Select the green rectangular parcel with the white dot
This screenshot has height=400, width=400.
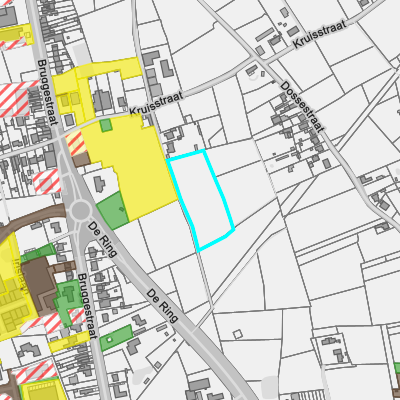(117, 338)
